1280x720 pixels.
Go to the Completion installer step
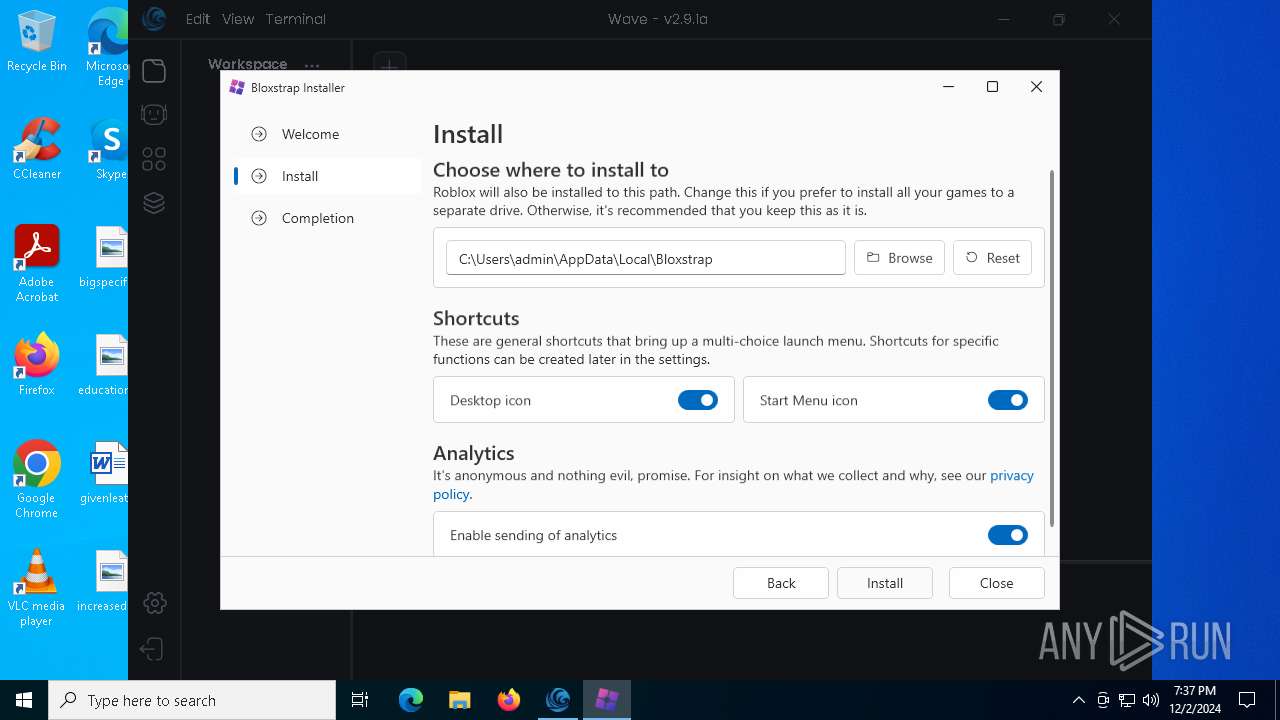[327, 218]
